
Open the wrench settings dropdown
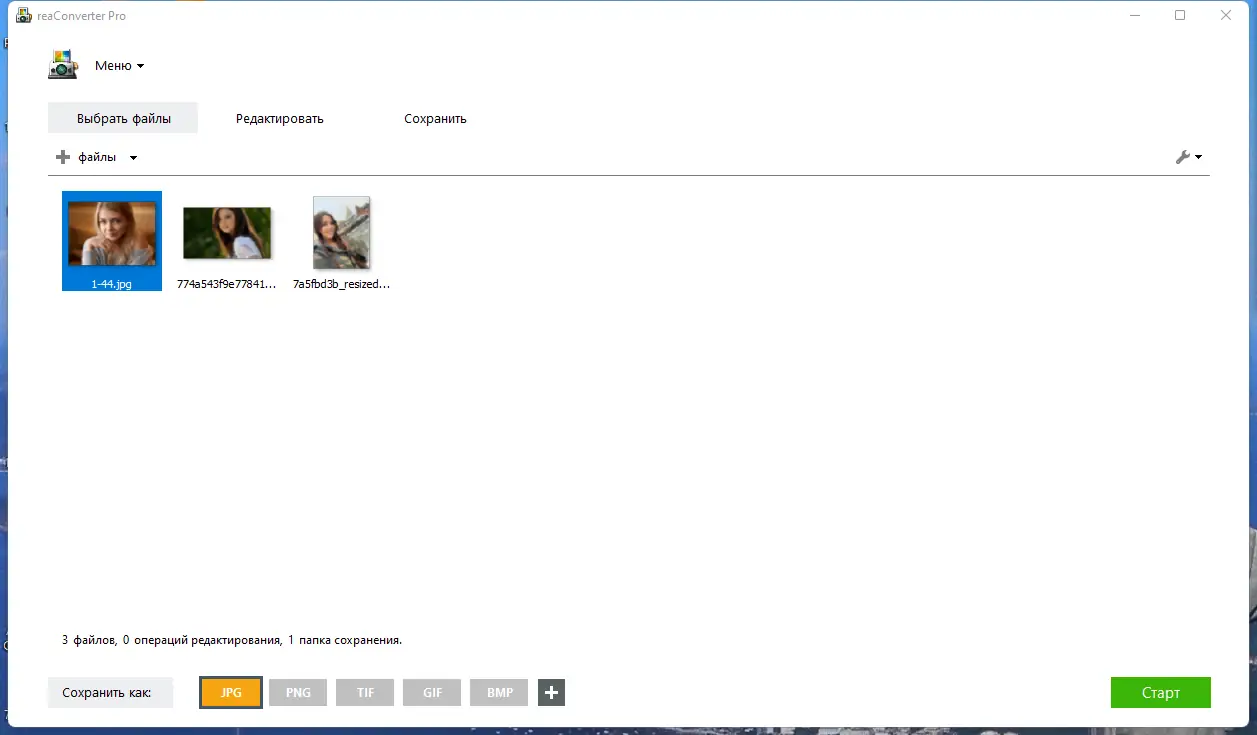point(1188,157)
